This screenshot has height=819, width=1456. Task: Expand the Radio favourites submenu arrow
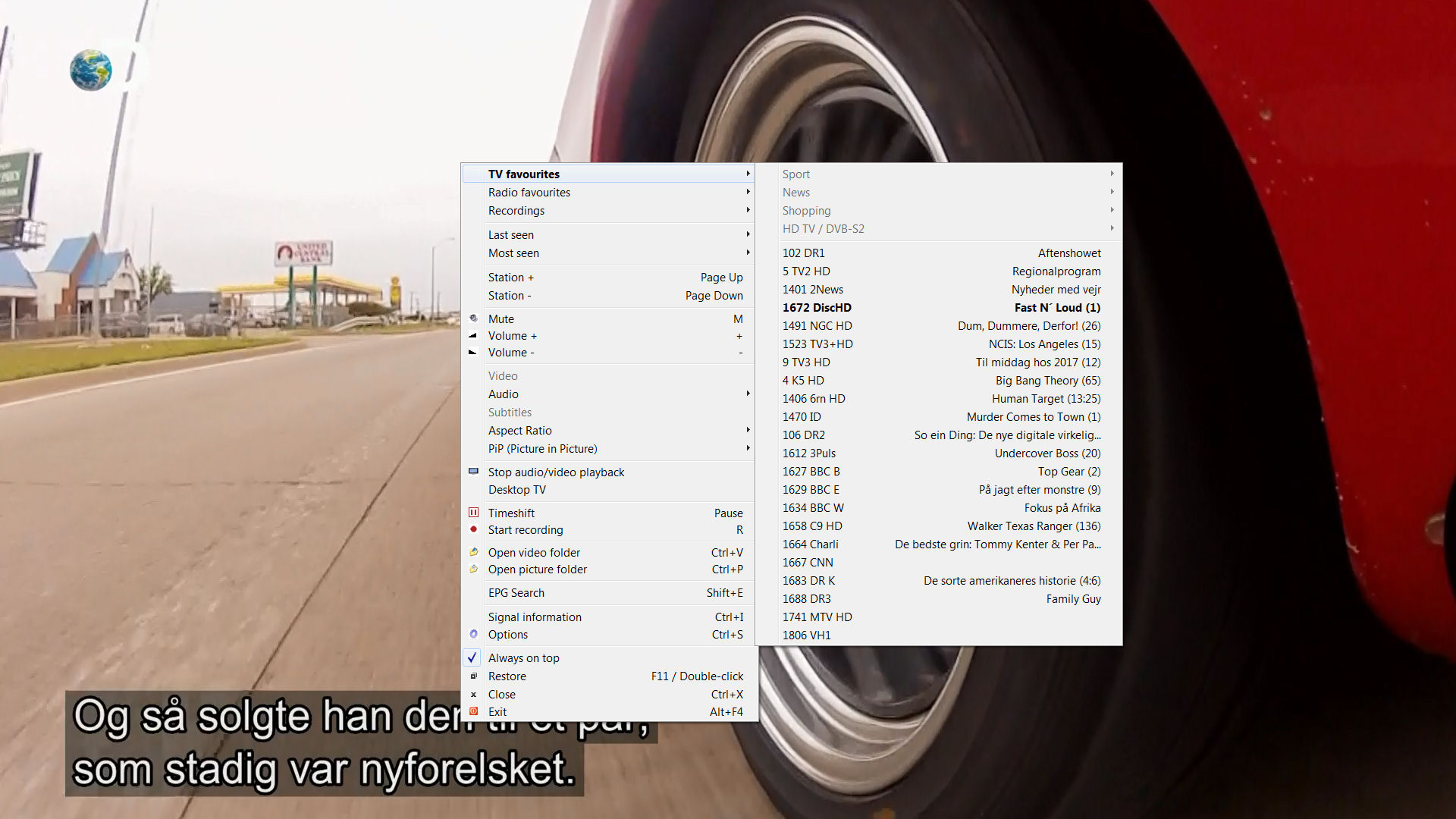pos(748,192)
